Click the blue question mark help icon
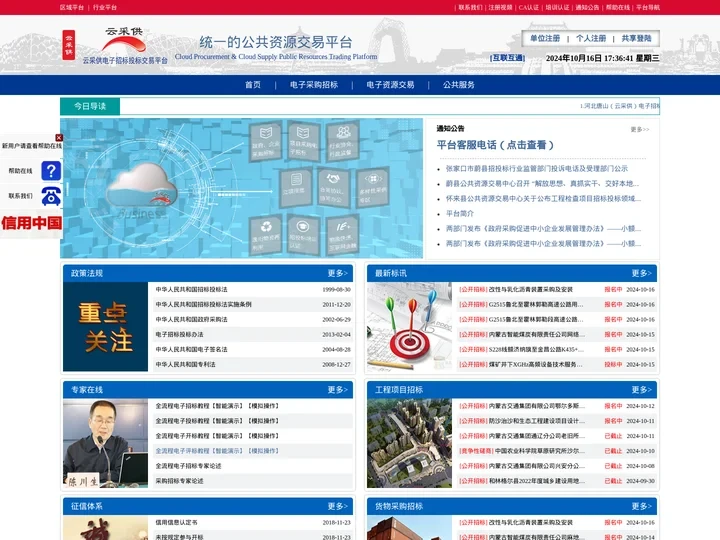The width and height of the screenshot is (720, 540). pos(51,170)
